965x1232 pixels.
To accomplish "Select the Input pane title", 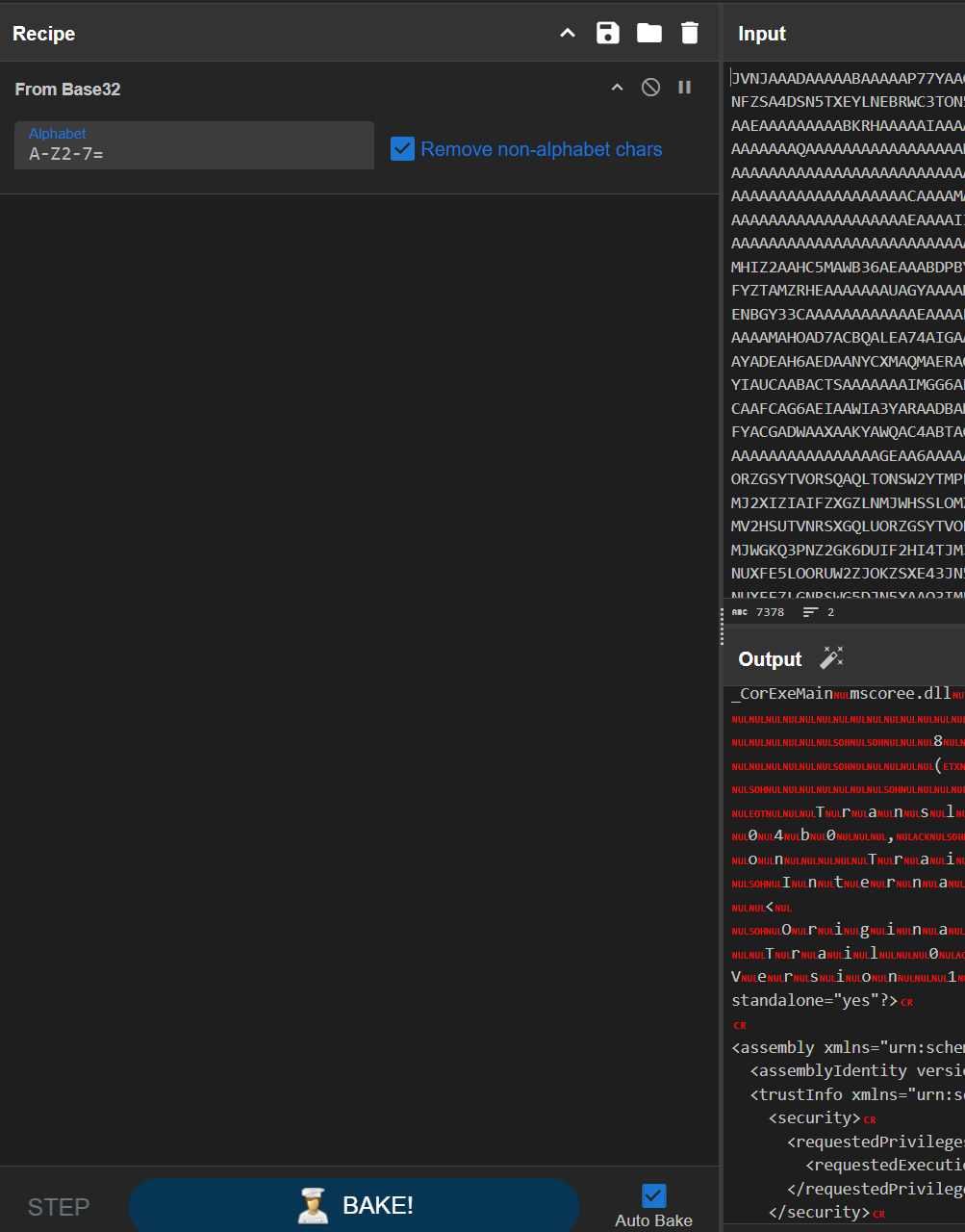I will tap(762, 34).
